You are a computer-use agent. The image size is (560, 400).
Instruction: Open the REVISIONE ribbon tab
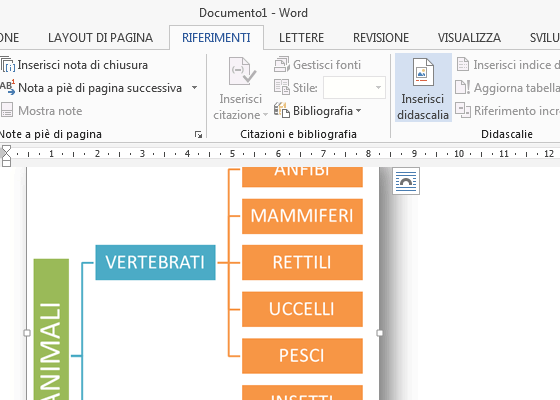click(x=381, y=38)
